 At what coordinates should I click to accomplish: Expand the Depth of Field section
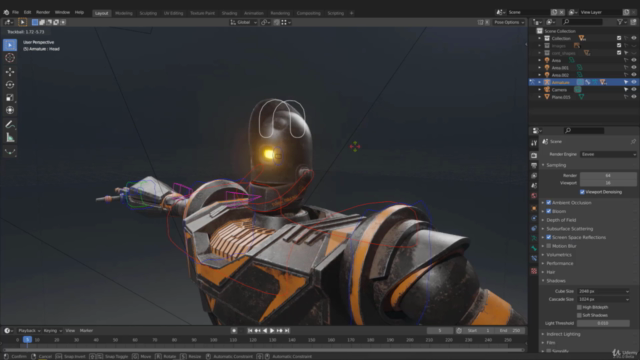click(x=561, y=220)
